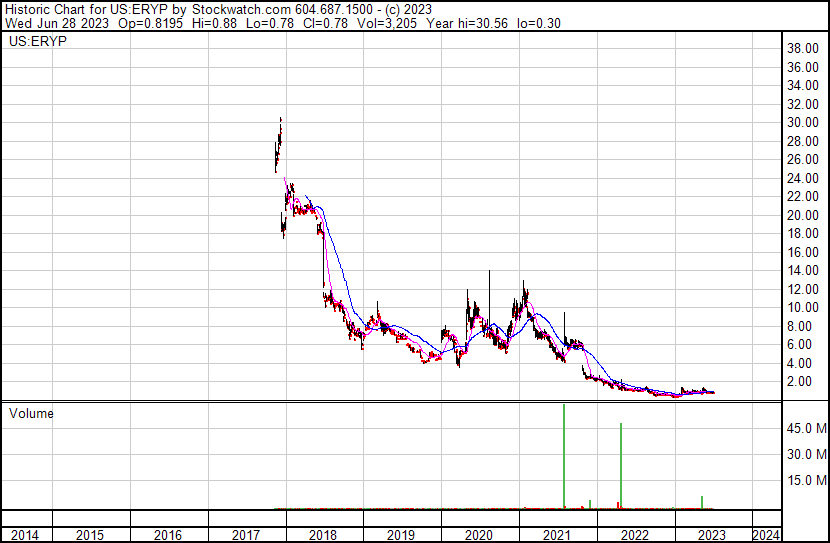830x543 pixels.
Task: Select the 2015 year label
Action: (90, 535)
